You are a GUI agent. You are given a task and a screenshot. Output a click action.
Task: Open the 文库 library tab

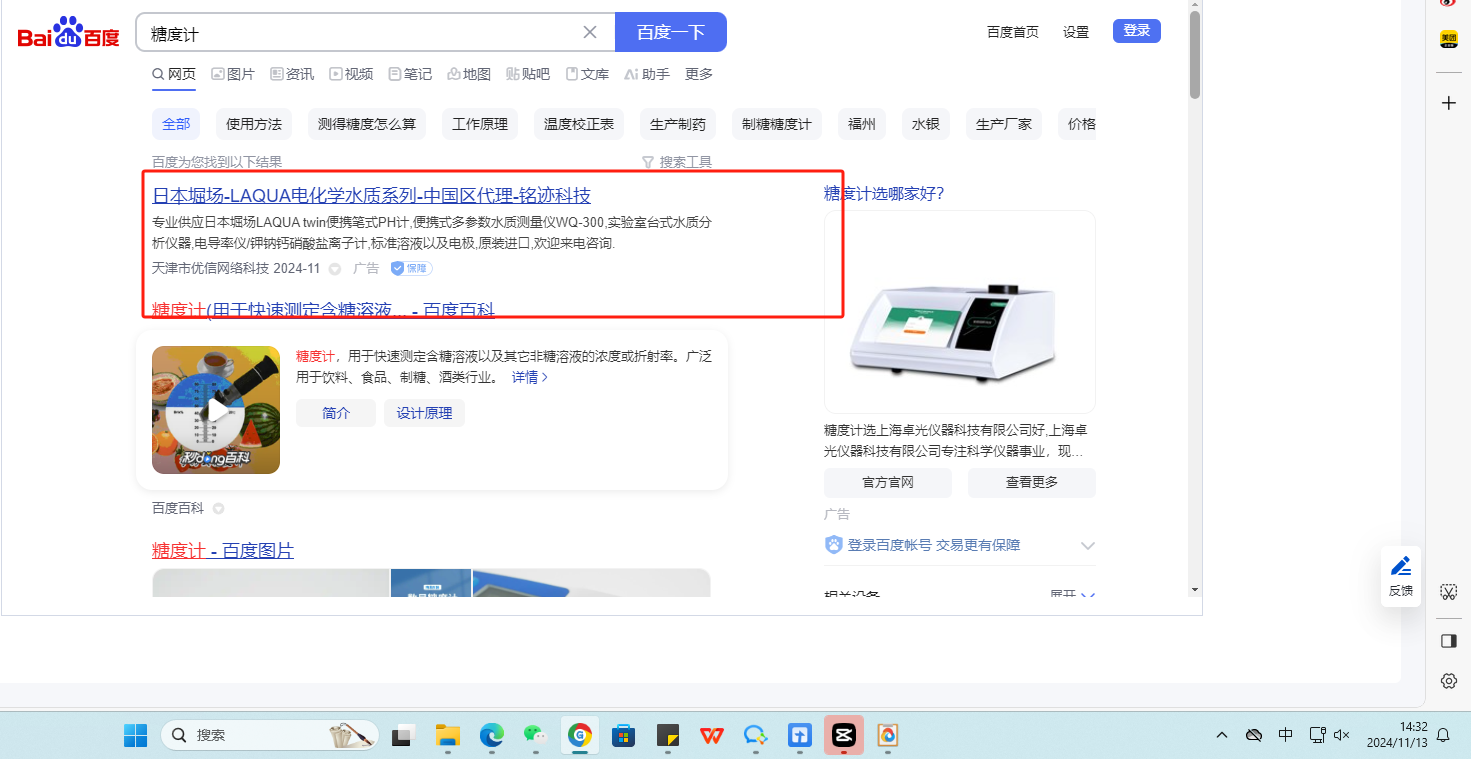click(587, 74)
